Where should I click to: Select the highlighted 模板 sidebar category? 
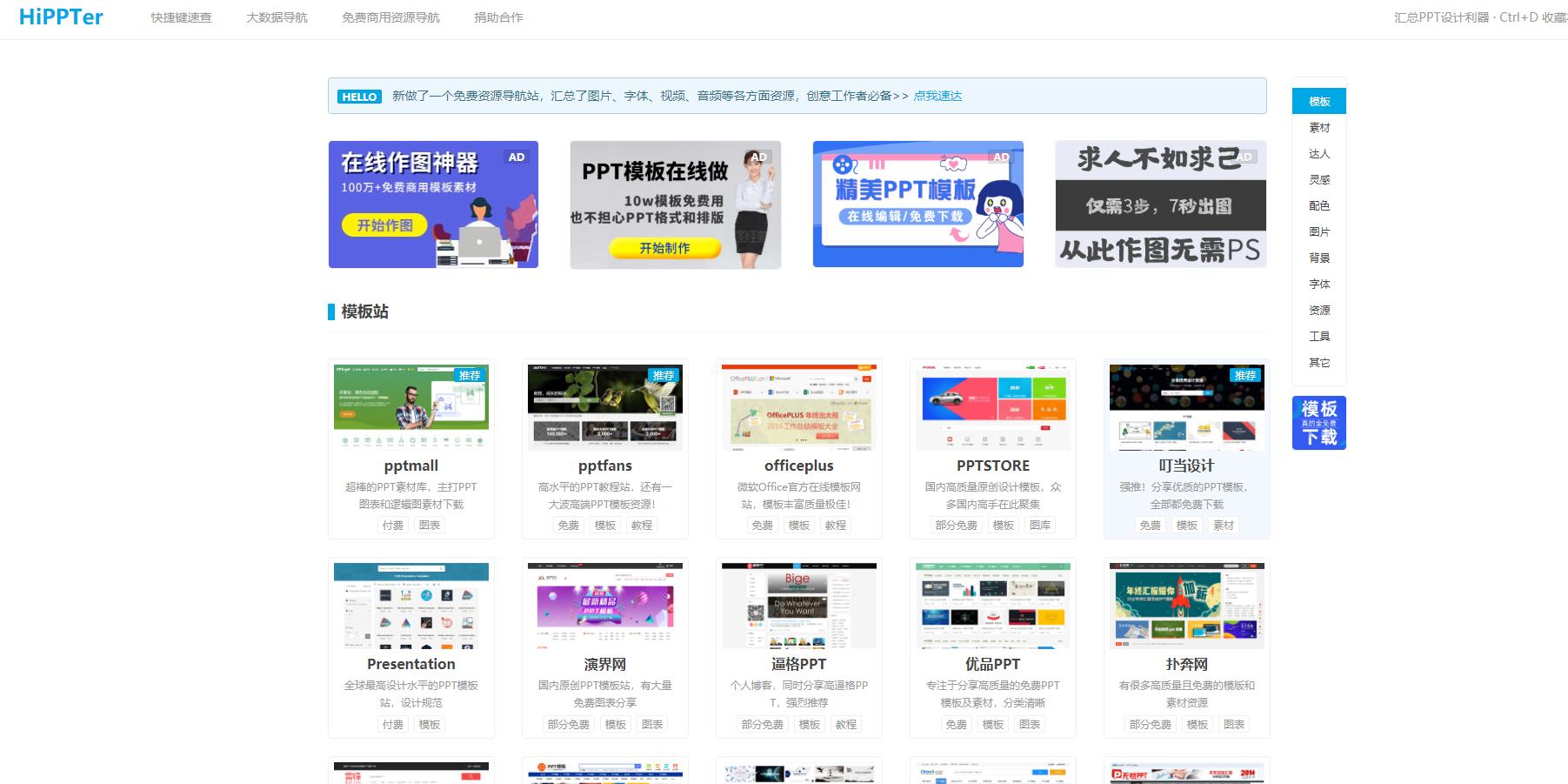1318,101
